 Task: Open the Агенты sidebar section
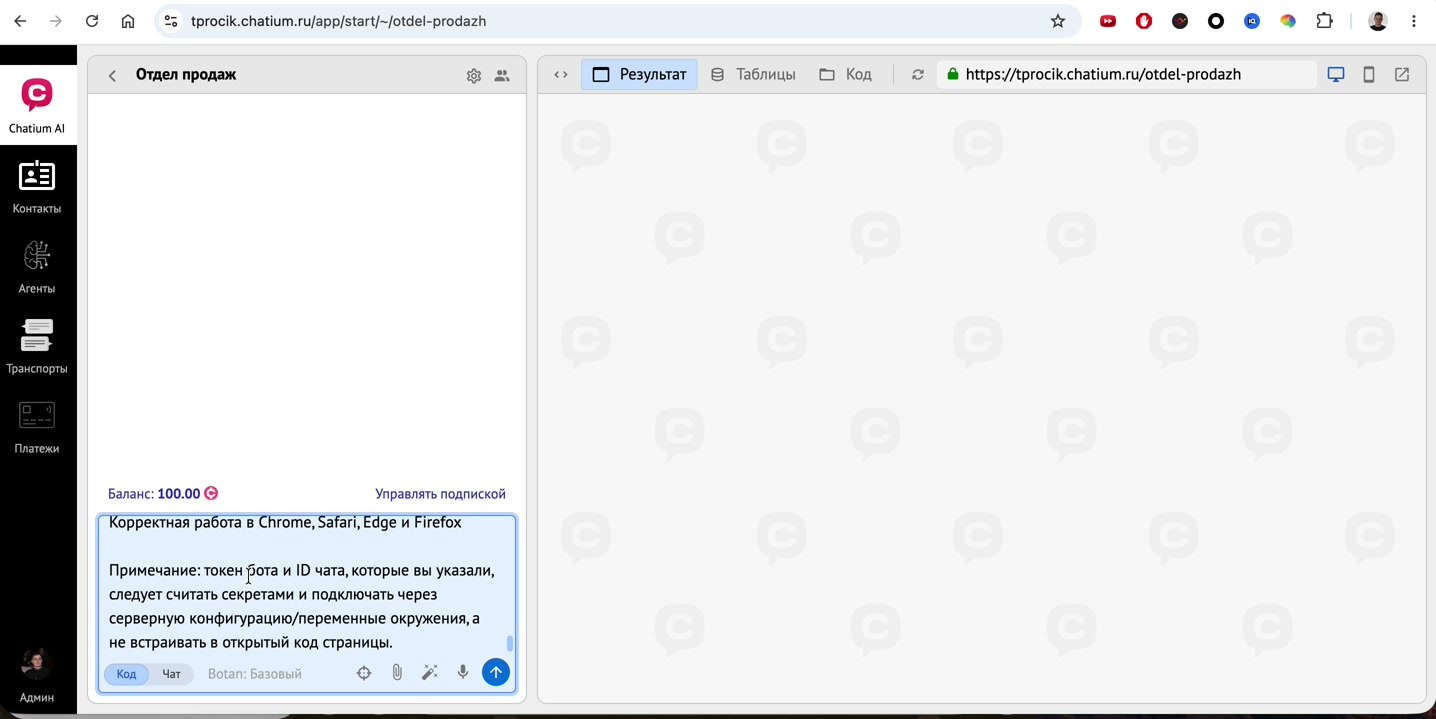tap(37, 267)
